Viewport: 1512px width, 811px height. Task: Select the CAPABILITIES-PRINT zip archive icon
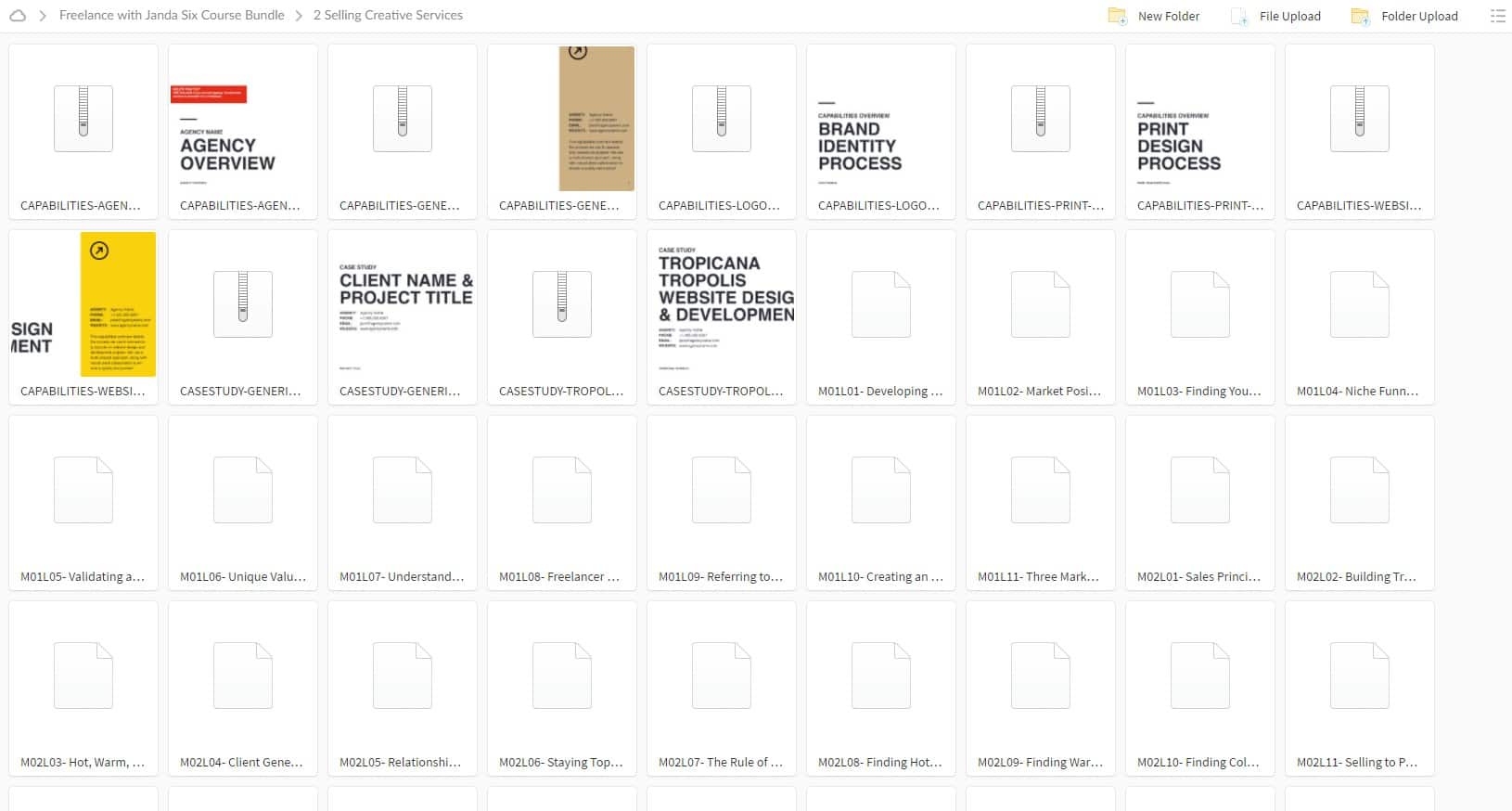coord(1041,119)
